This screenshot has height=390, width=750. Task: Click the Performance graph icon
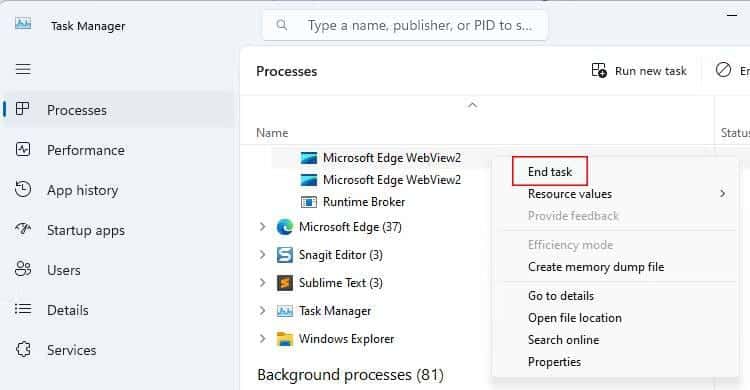click(23, 150)
